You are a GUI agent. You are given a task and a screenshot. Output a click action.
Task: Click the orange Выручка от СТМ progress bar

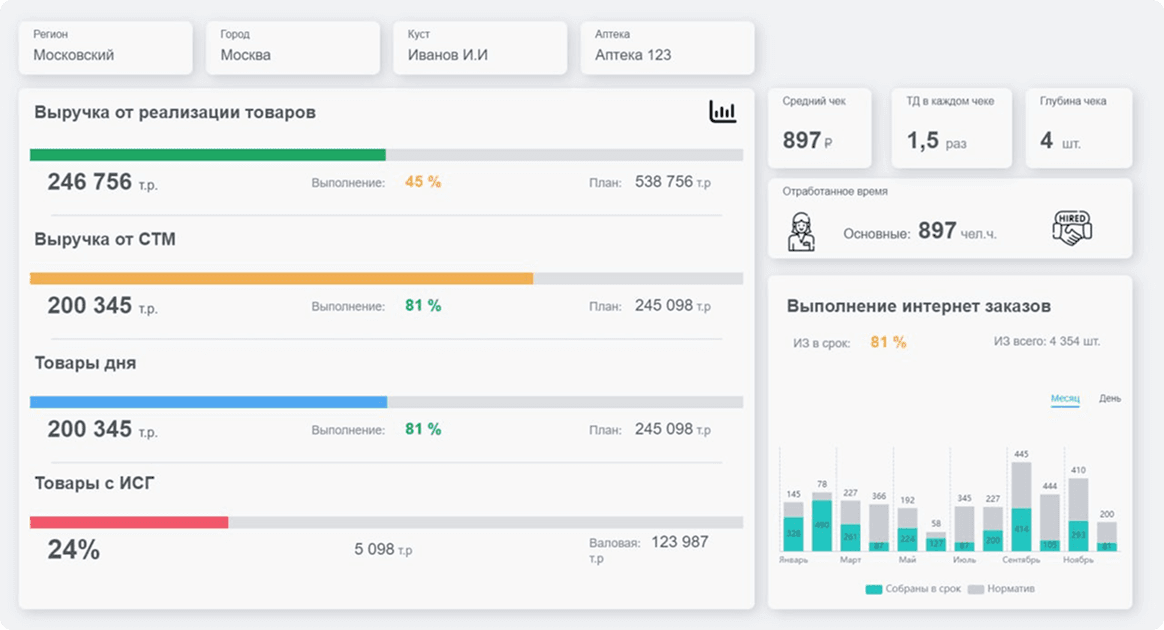click(x=281, y=278)
